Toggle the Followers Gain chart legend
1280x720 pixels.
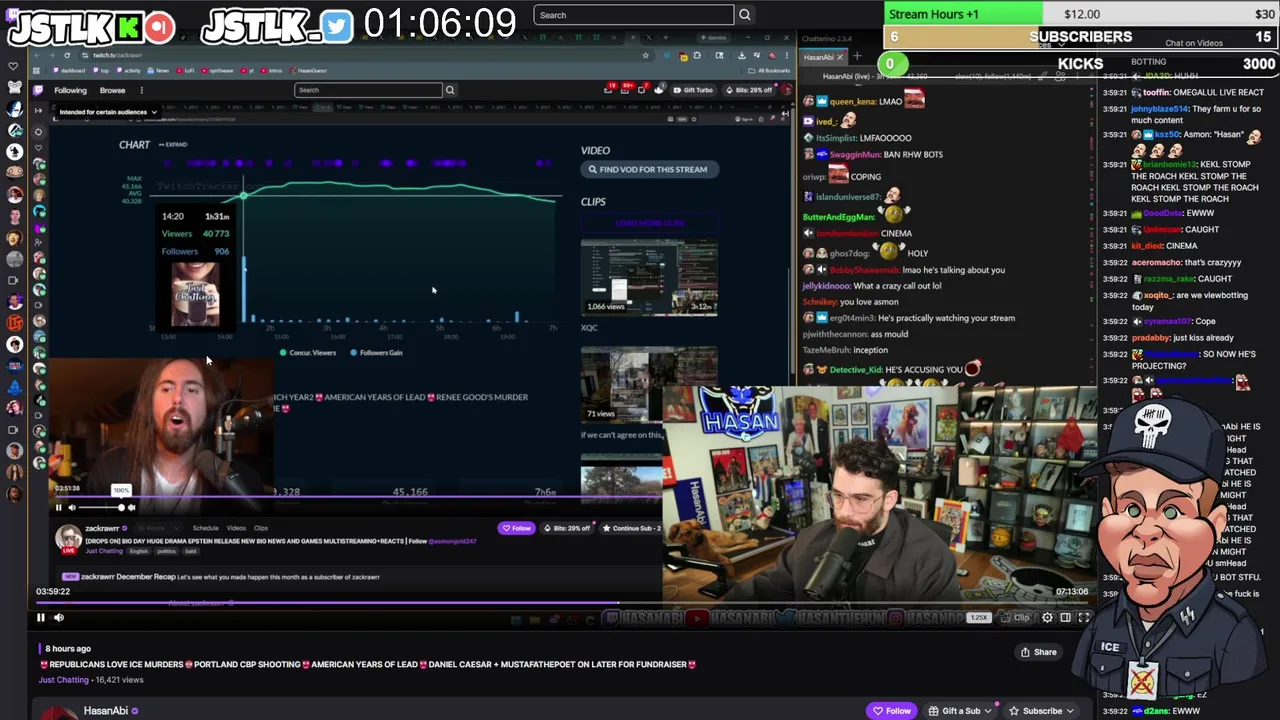tap(377, 352)
